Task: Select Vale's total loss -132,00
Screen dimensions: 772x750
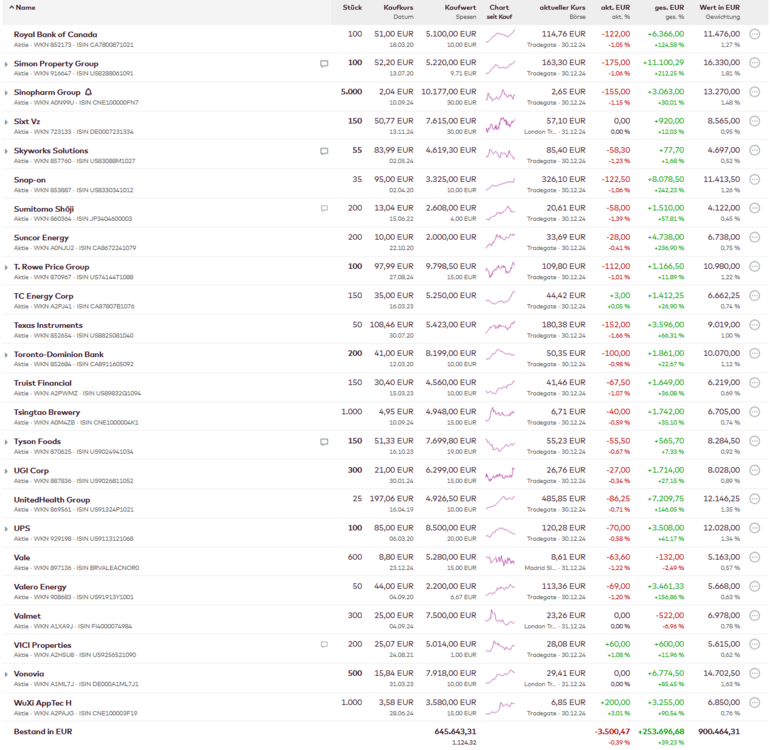Action: [x=670, y=557]
